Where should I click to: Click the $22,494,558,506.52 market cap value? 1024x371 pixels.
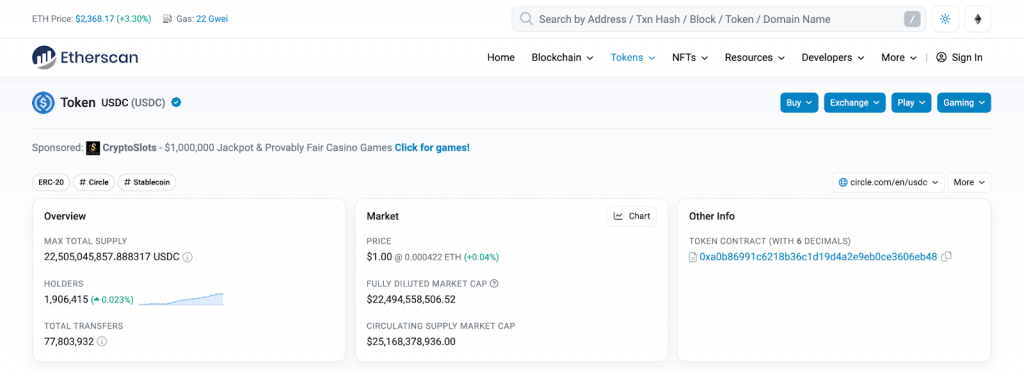tap(411, 300)
